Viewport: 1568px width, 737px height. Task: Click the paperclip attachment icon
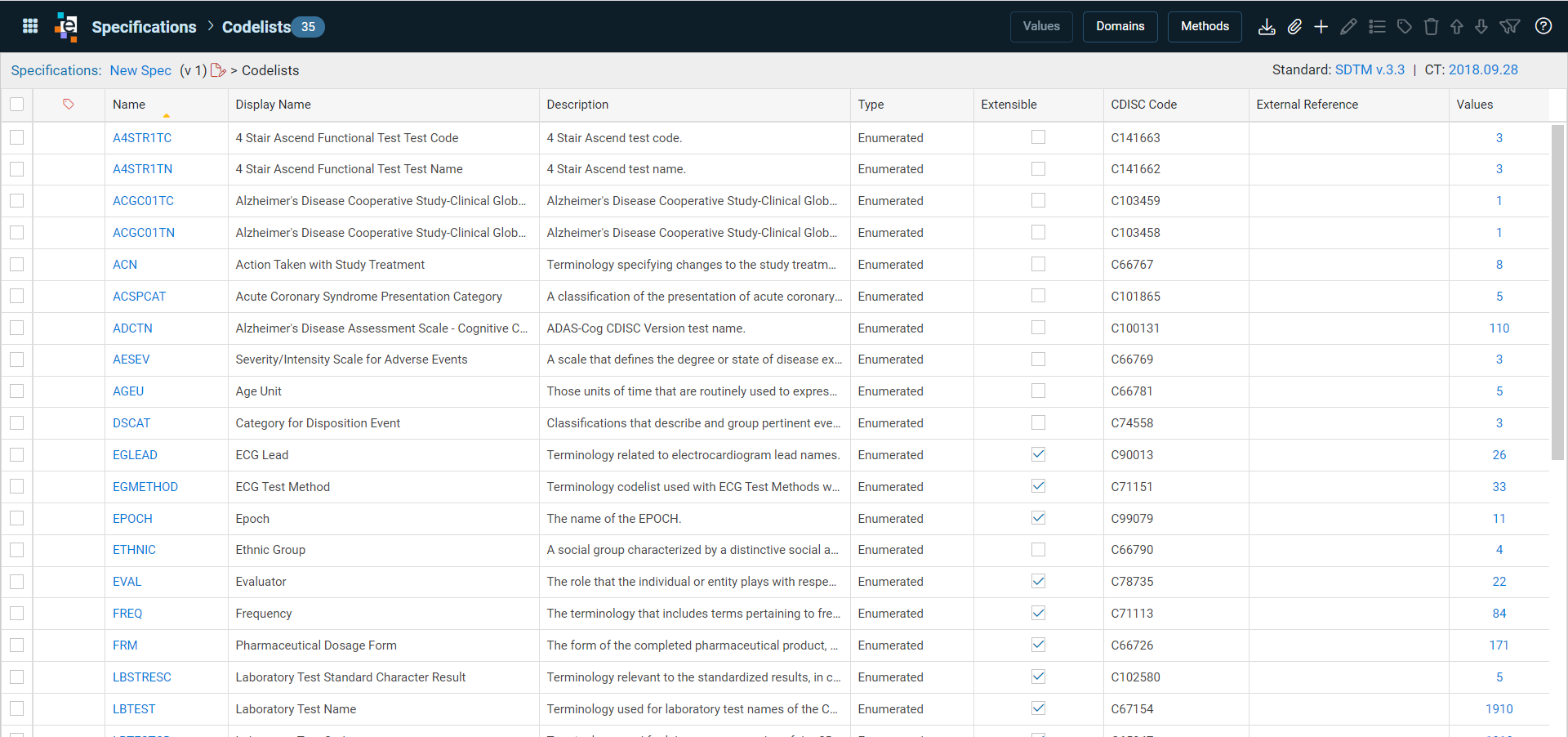tap(1294, 27)
